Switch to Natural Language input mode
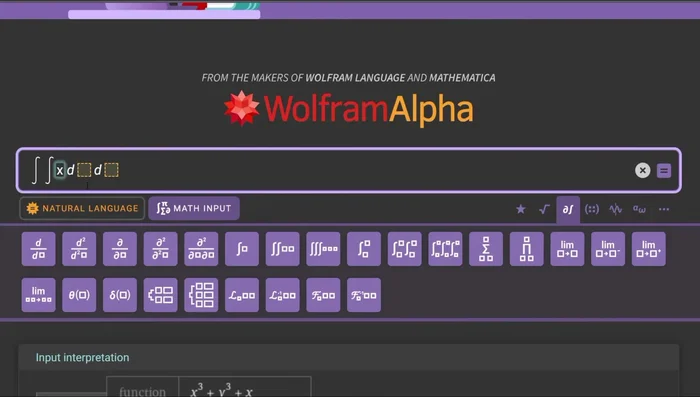 click(82, 208)
